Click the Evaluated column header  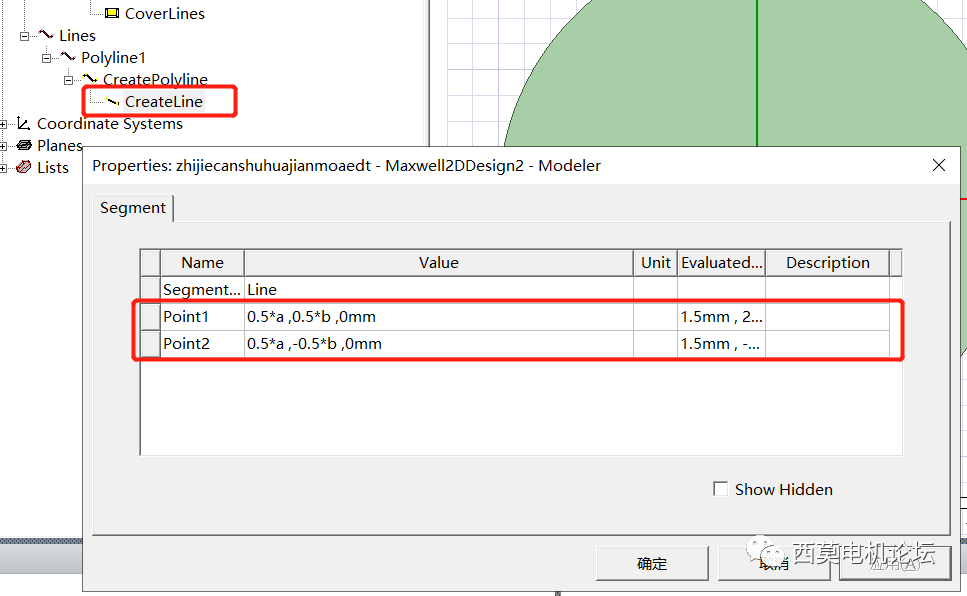point(722,263)
